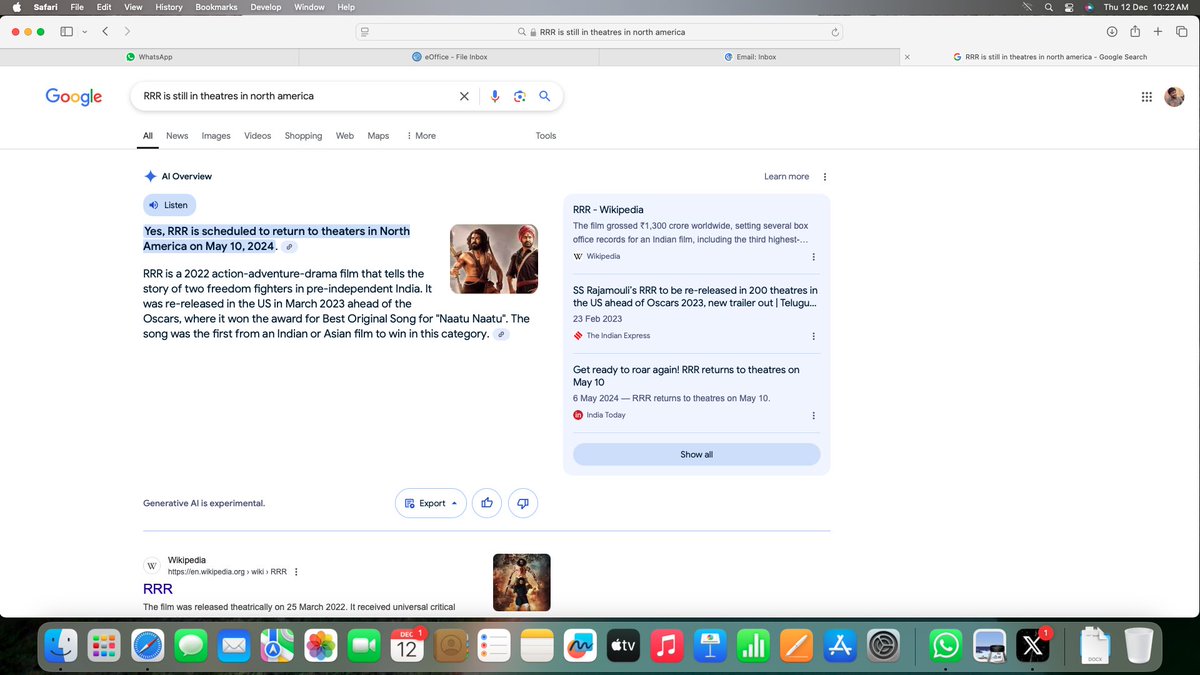
Task: Switch to the Videos results tab
Action: tap(258, 136)
